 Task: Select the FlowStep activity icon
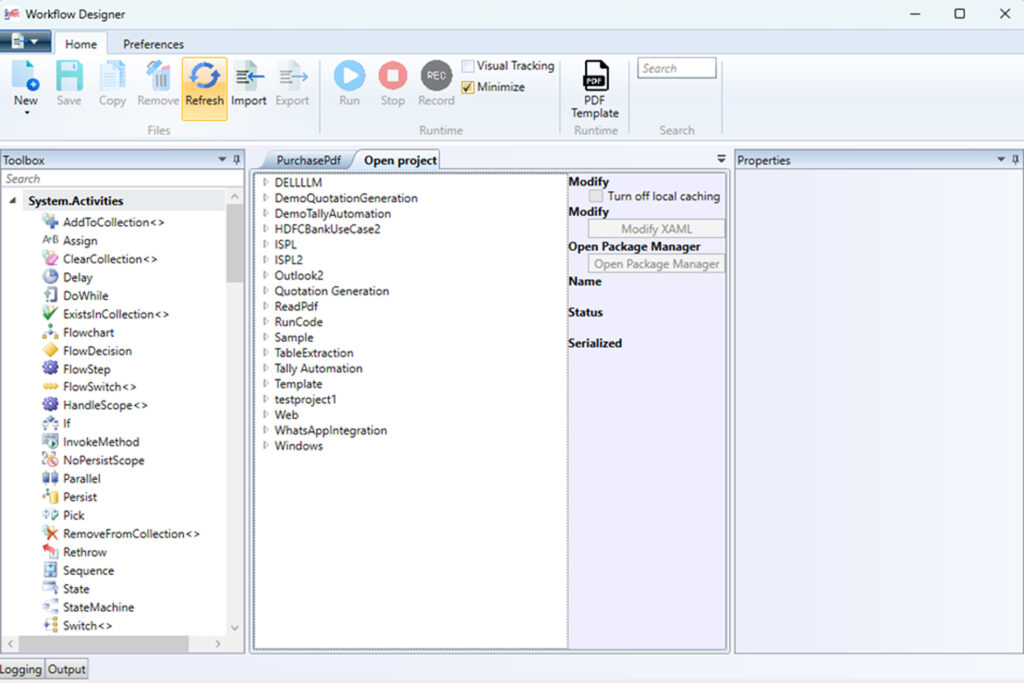click(50, 369)
